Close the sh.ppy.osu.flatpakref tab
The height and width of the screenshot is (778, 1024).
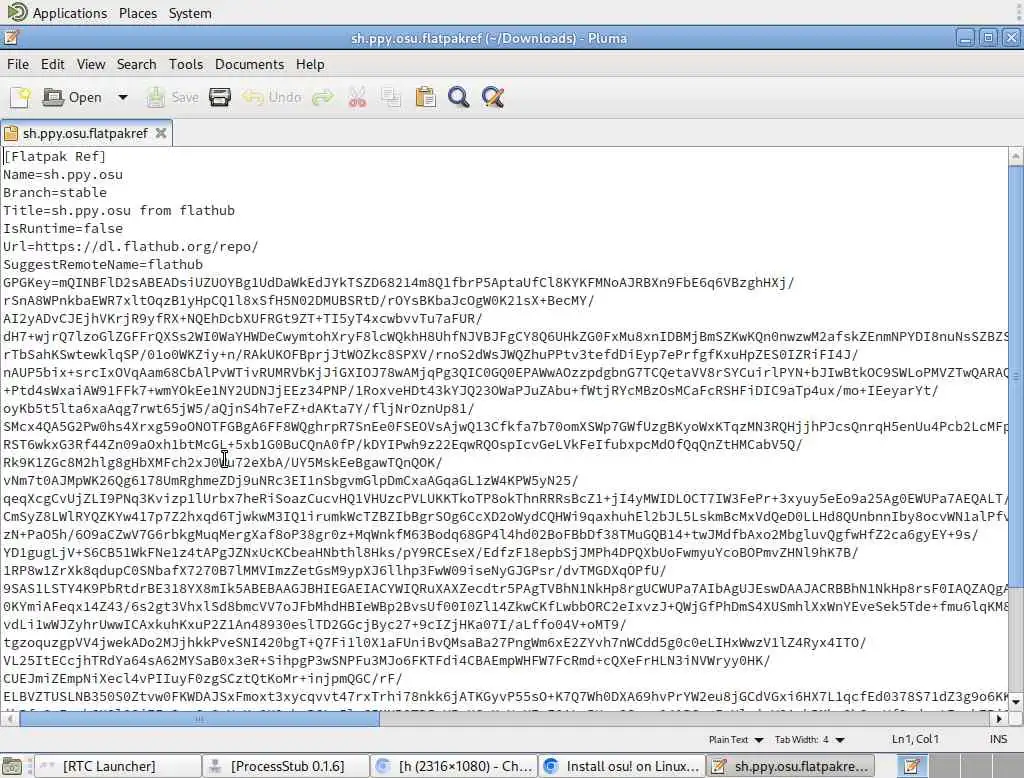(x=161, y=133)
